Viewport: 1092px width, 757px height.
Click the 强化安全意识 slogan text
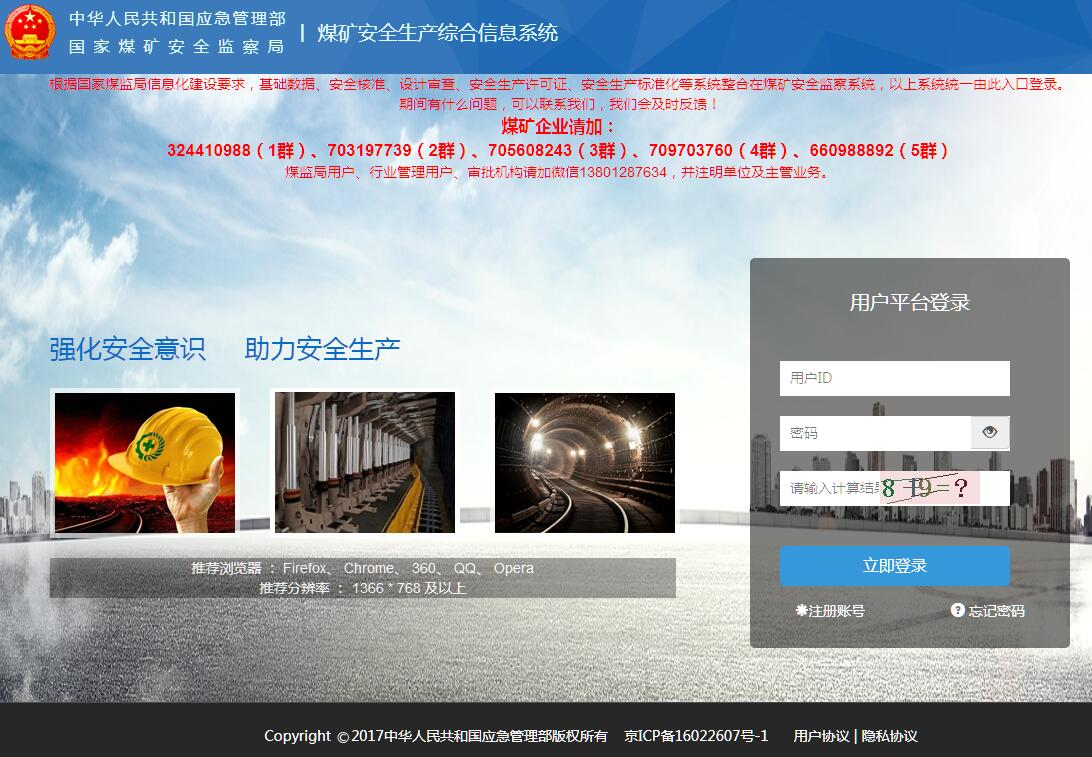[128, 349]
